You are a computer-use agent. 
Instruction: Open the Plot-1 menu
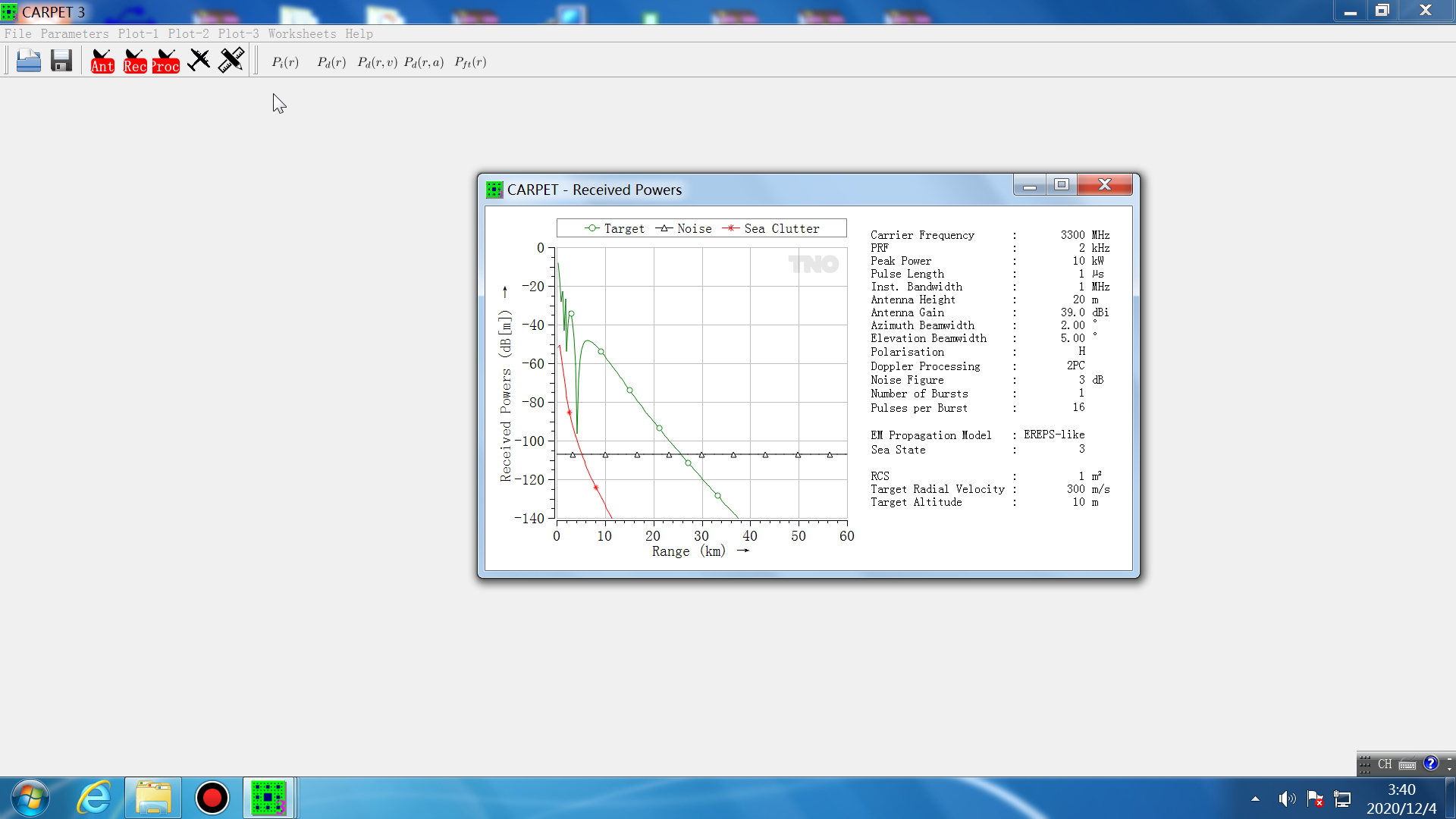(x=138, y=33)
